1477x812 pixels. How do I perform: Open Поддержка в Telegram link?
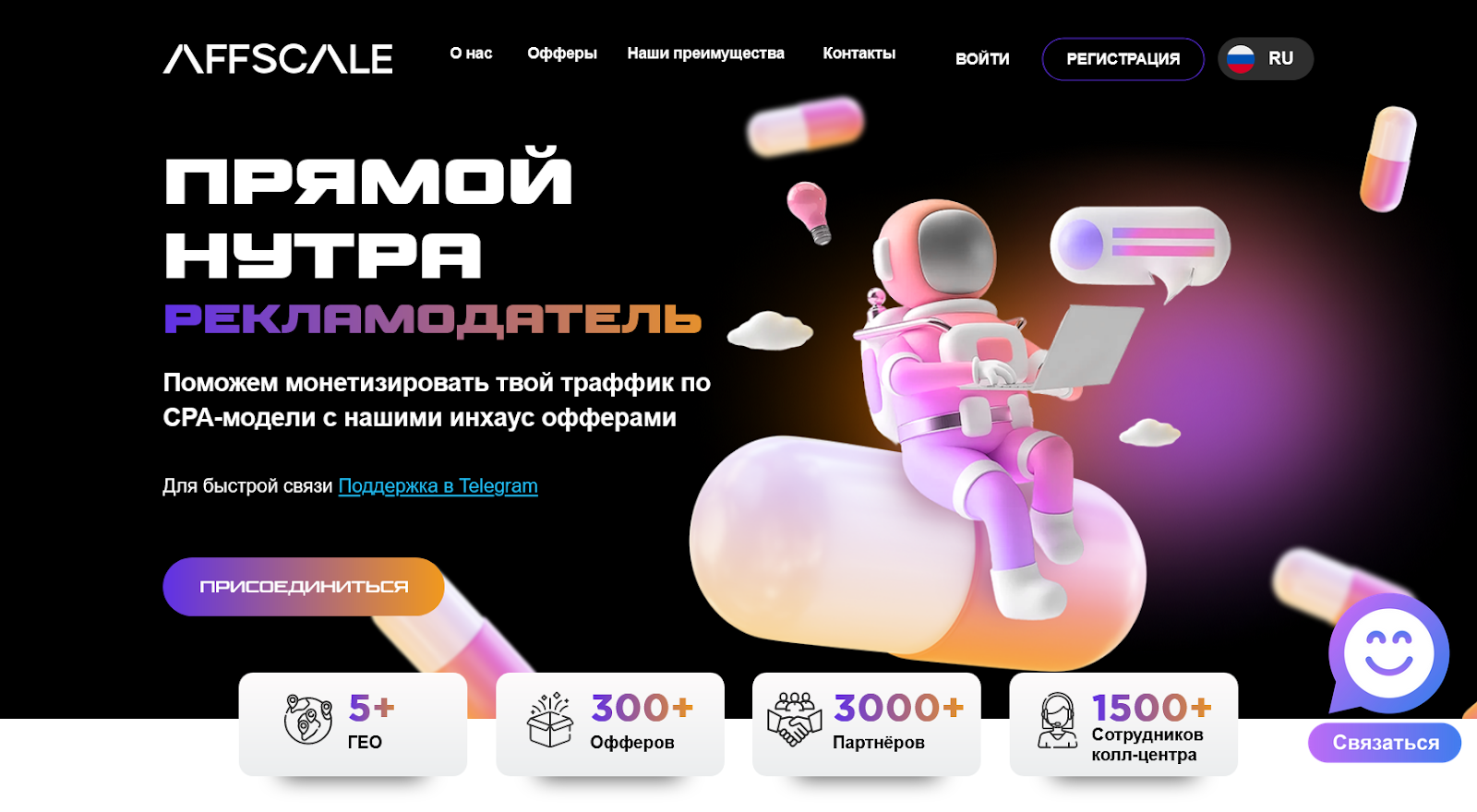click(x=438, y=486)
